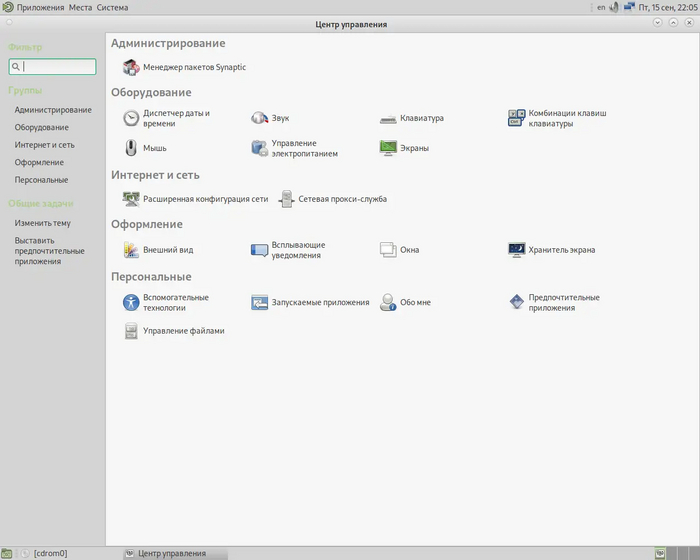Screen dimensions: 700x560
Task: Open Synaptic package manager icon
Action: click(x=131, y=67)
